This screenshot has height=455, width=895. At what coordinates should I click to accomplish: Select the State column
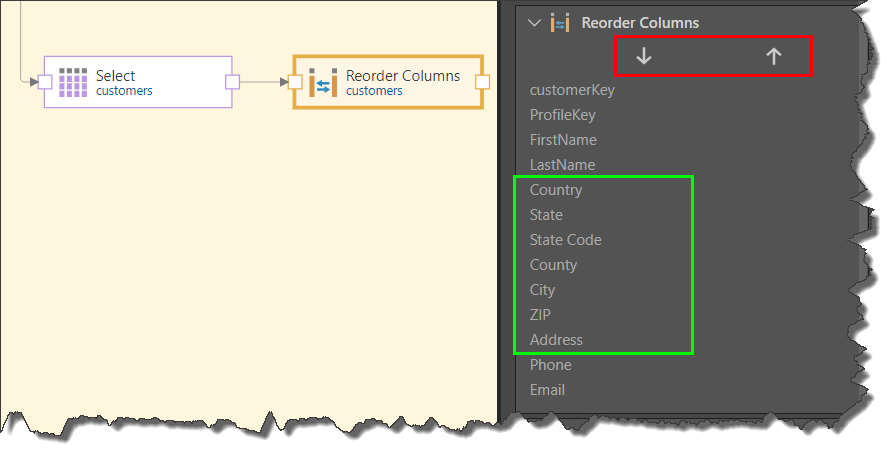[546, 215]
